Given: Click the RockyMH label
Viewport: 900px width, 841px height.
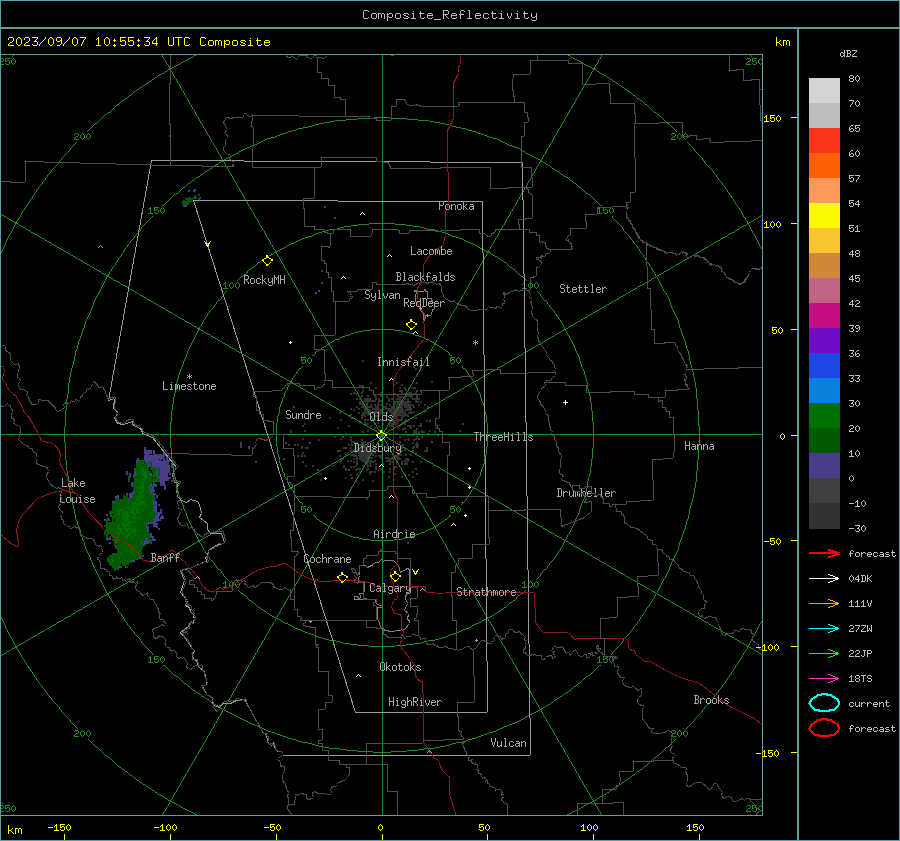Looking at the screenshot, I should click(x=264, y=280).
